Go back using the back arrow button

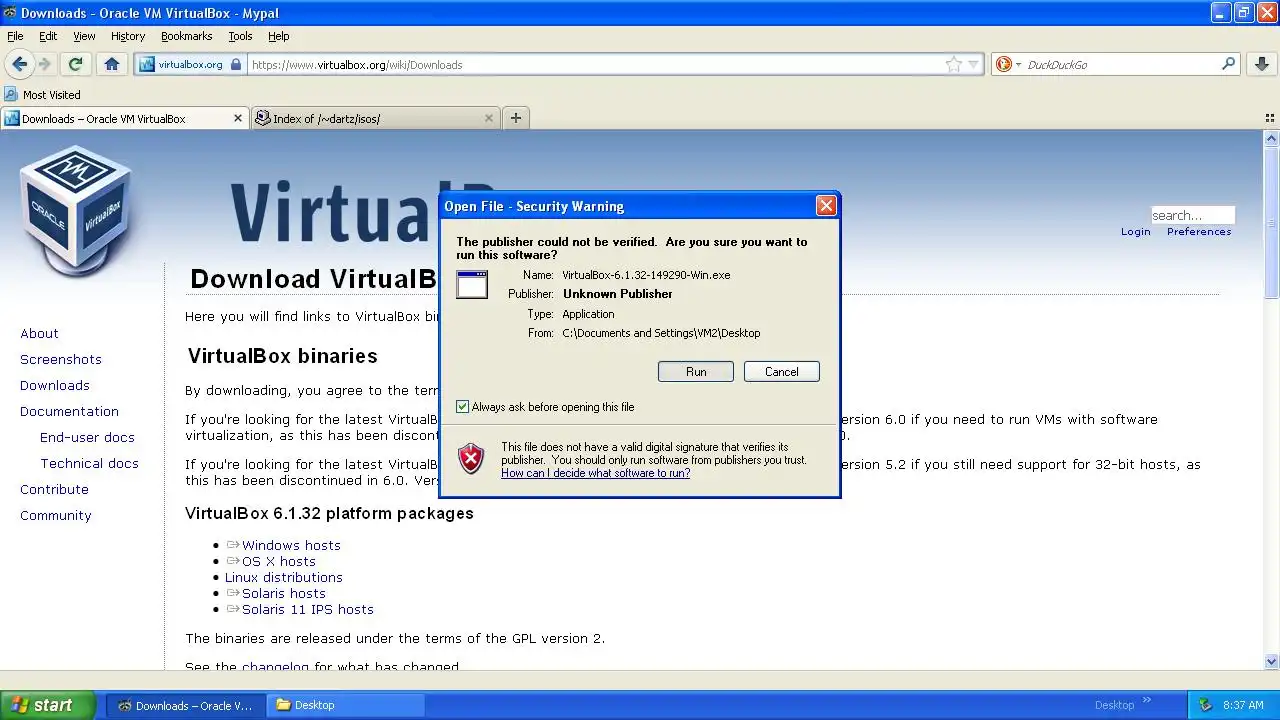point(19,64)
